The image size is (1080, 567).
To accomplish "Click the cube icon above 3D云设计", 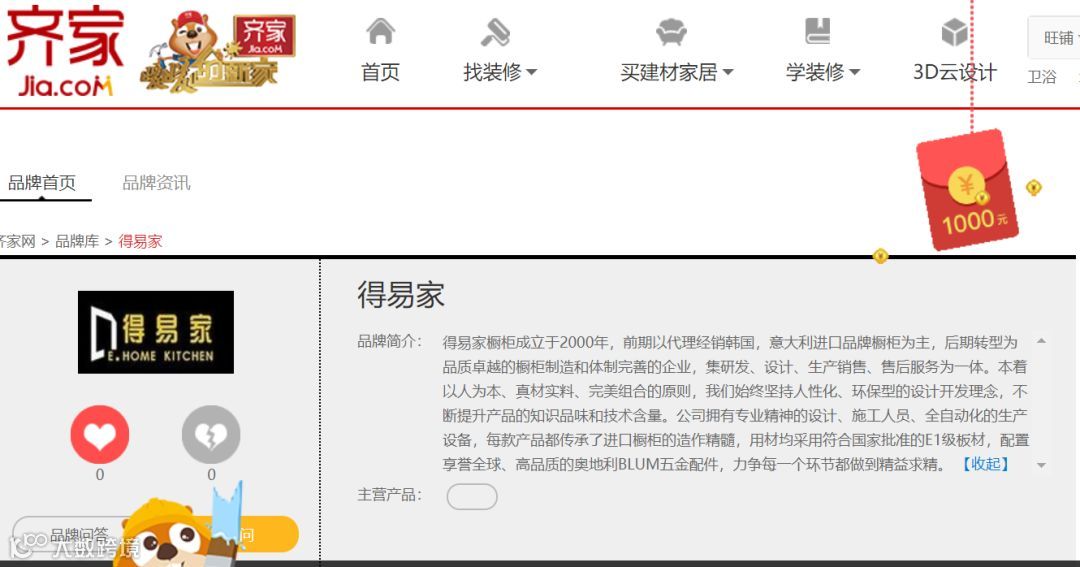I will coord(955,32).
